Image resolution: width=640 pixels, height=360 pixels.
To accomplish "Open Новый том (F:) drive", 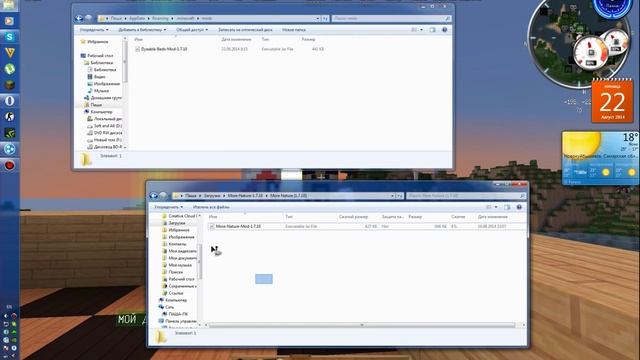I will click(x=104, y=140).
